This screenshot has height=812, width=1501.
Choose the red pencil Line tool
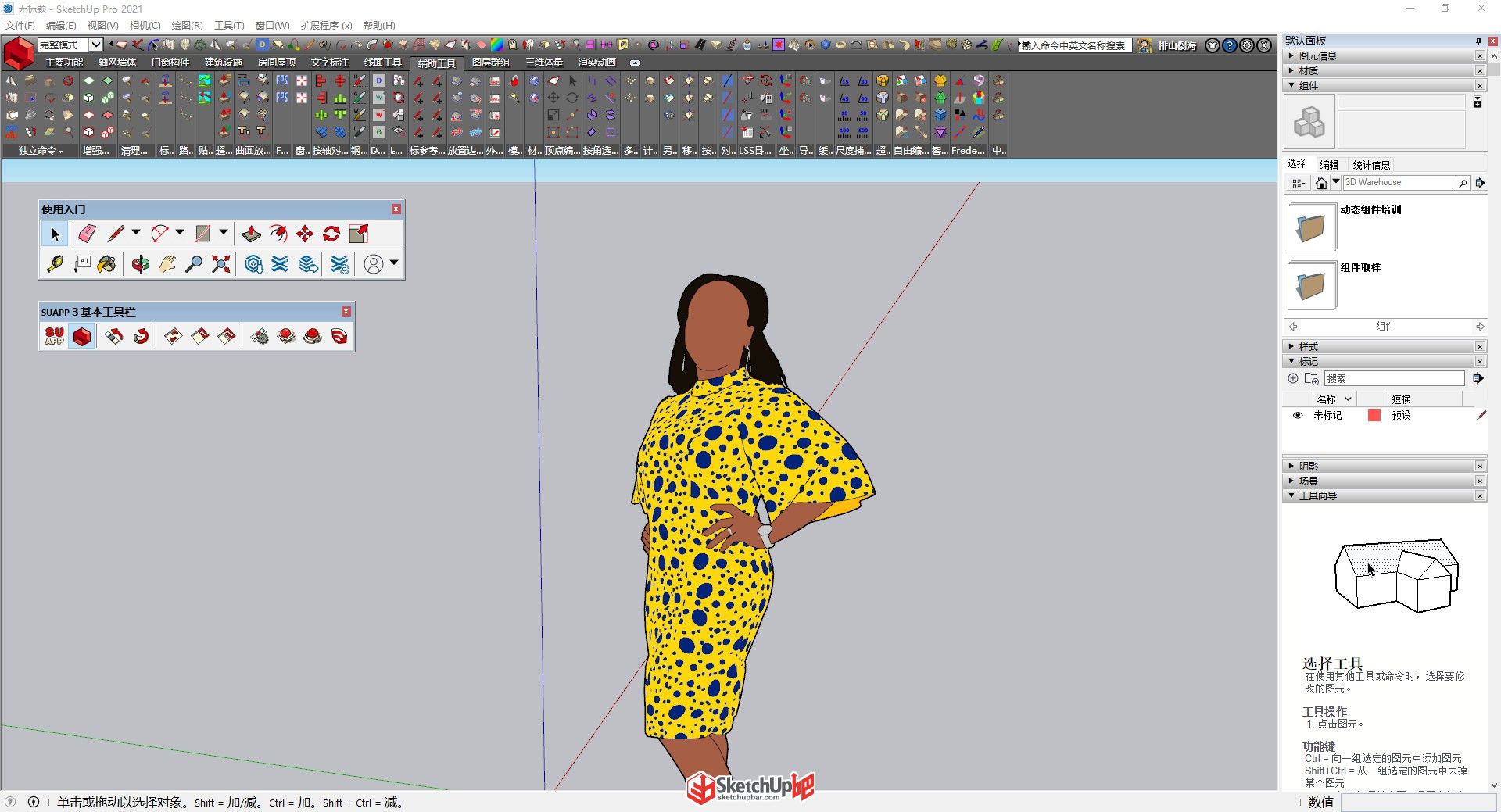(116, 234)
